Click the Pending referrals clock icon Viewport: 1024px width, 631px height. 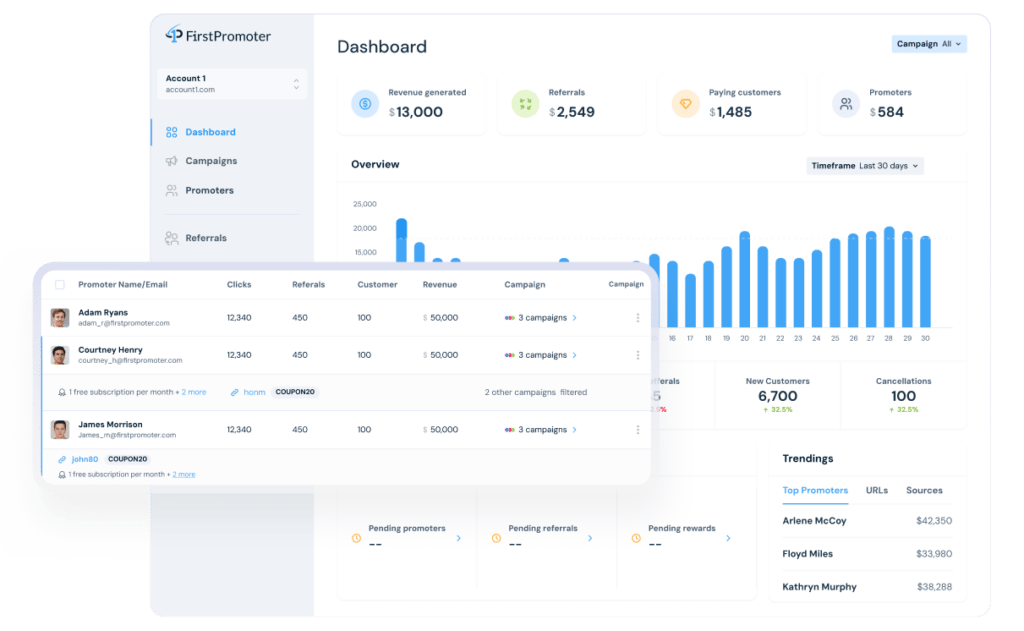pos(496,538)
